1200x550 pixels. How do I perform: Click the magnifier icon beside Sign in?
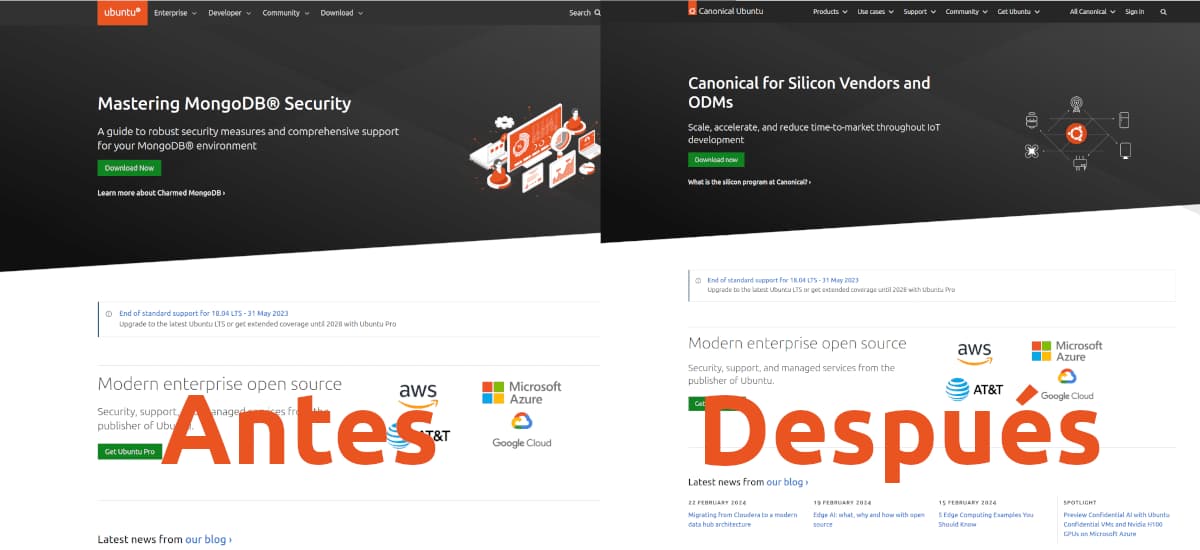point(1163,12)
